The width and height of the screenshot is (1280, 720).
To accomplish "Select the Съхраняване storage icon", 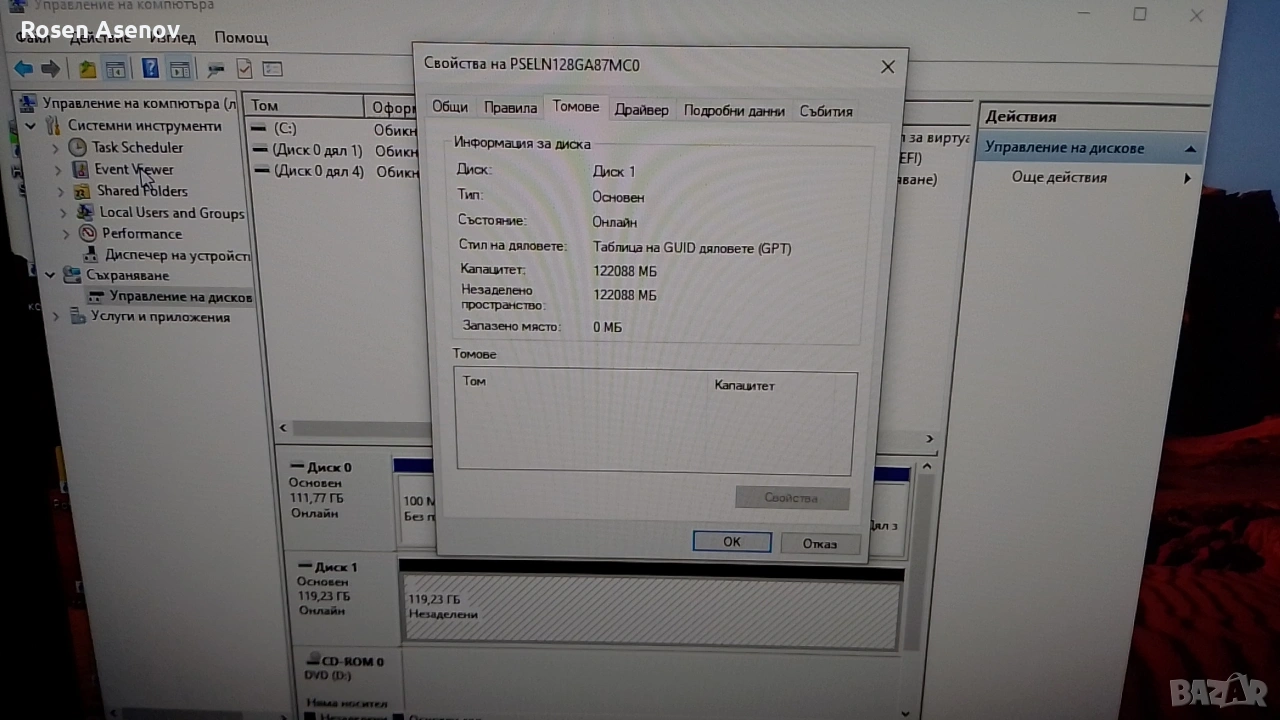I will point(72,275).
